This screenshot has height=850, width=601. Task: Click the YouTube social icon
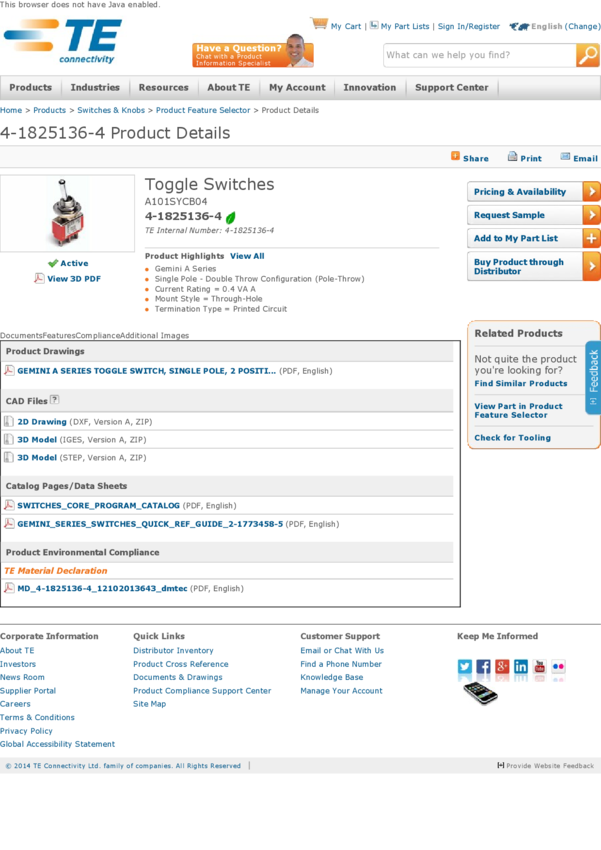point(540,667)
